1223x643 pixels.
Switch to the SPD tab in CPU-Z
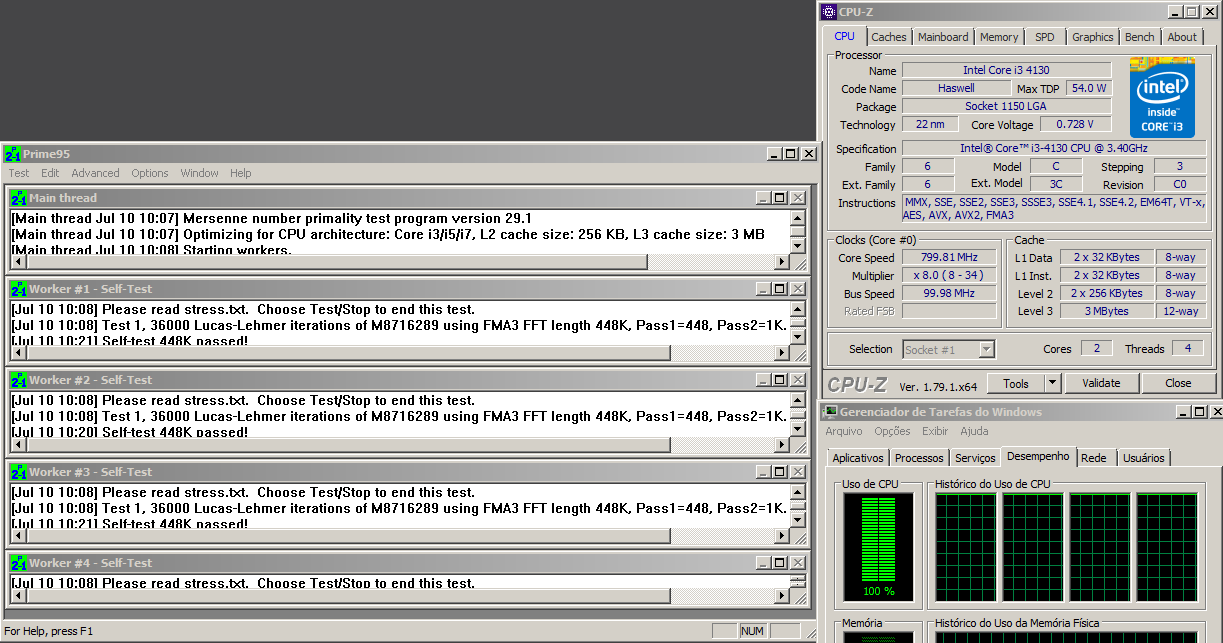point(1045,37)
